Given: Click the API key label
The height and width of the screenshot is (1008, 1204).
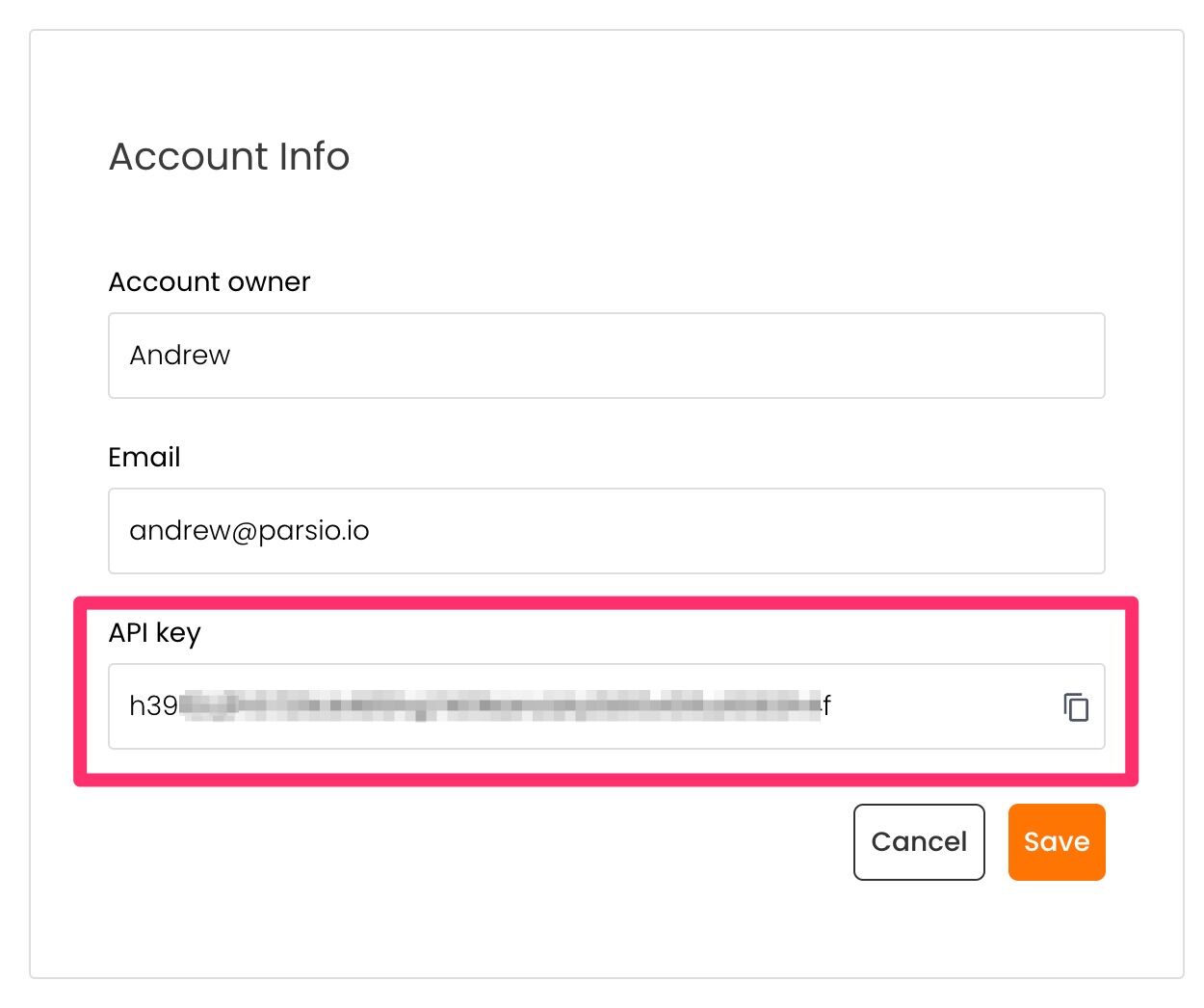Looking at the screenshot, I should click(x=154, y=633).
